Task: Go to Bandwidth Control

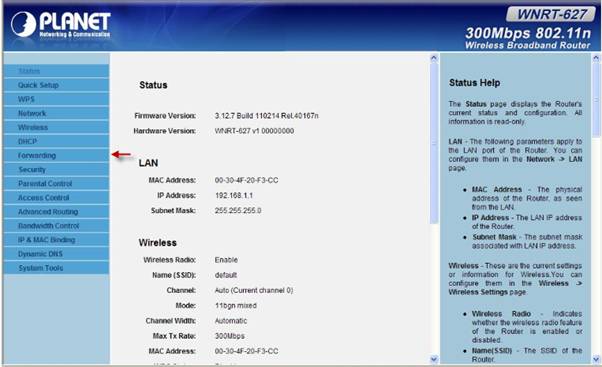Action: coord(56,226)
